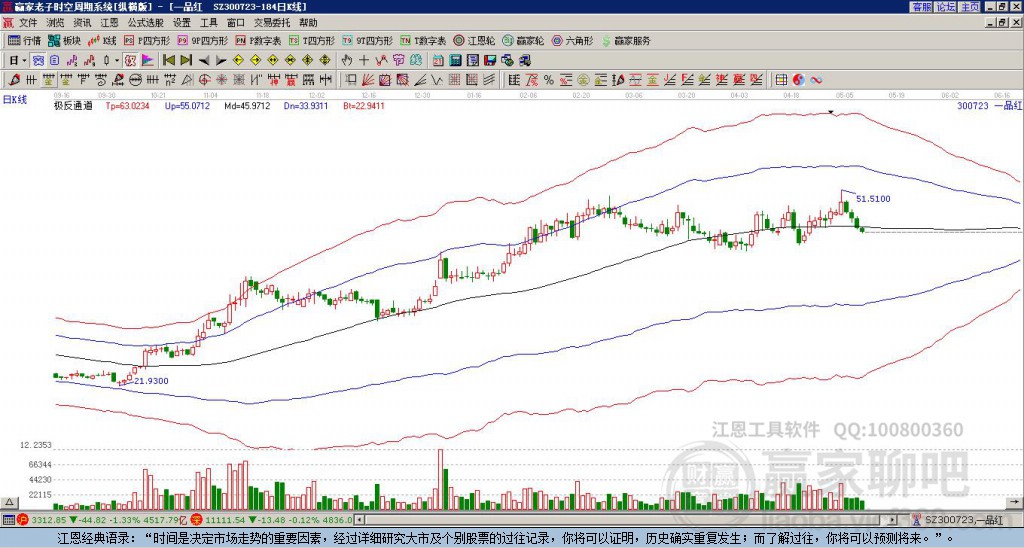Jump to first bar arrow icon
The width and height of the screenshot is (1024, 548).
tap(168, 61)
